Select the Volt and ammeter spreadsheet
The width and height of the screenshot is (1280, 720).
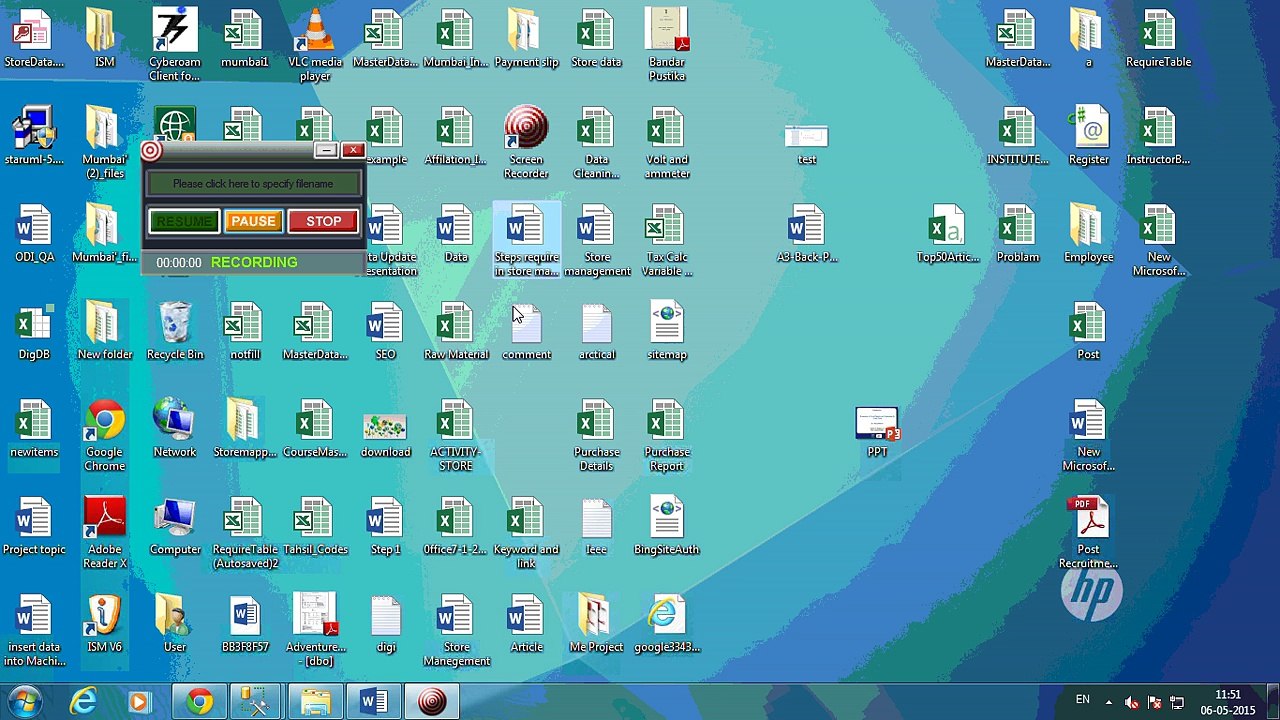[x=667, y=143]
